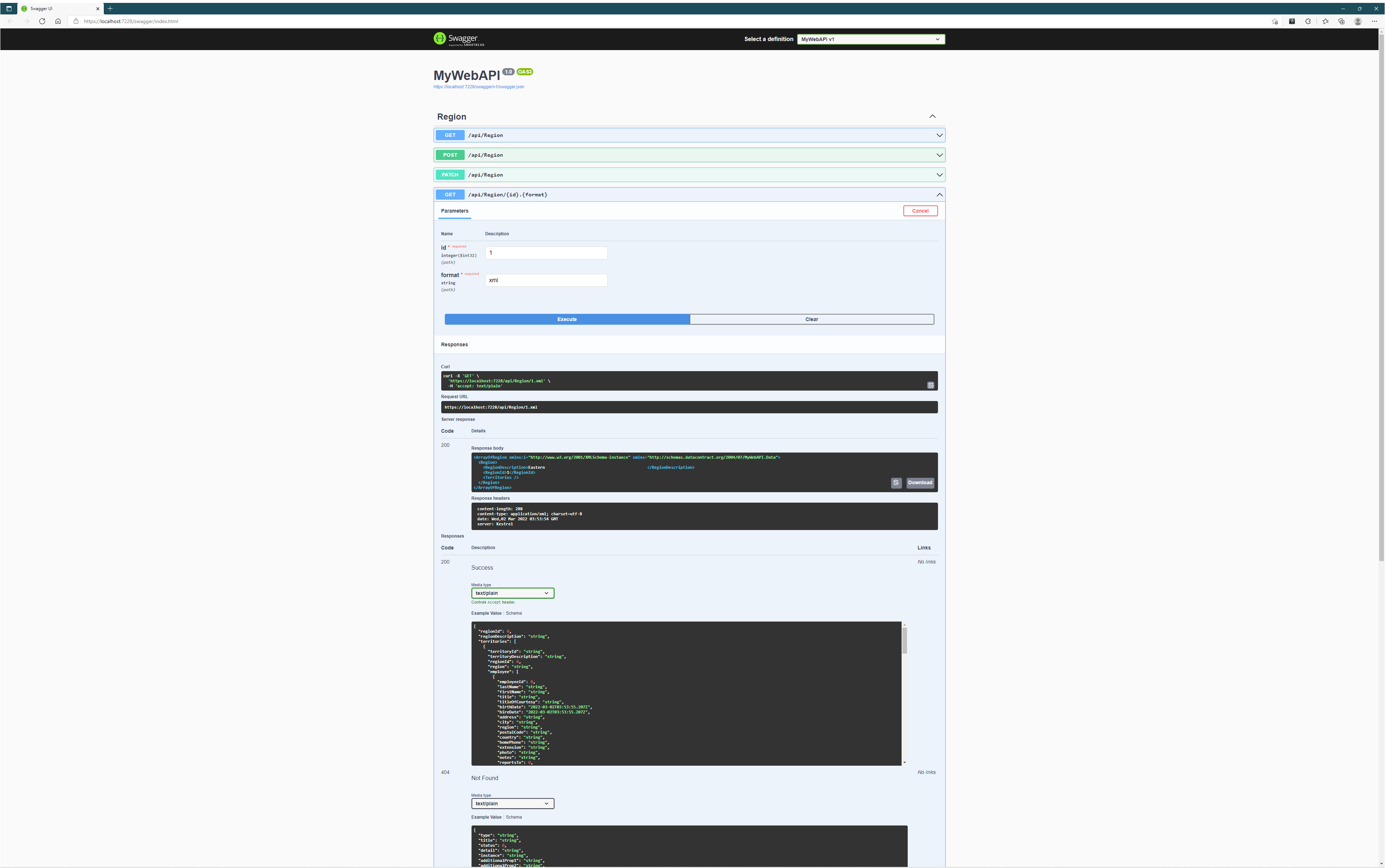Viewport: 1385px width, 868px height.
Task: Open the MyWebAPI v1 definition selector
Action: (x=870, y=39)
